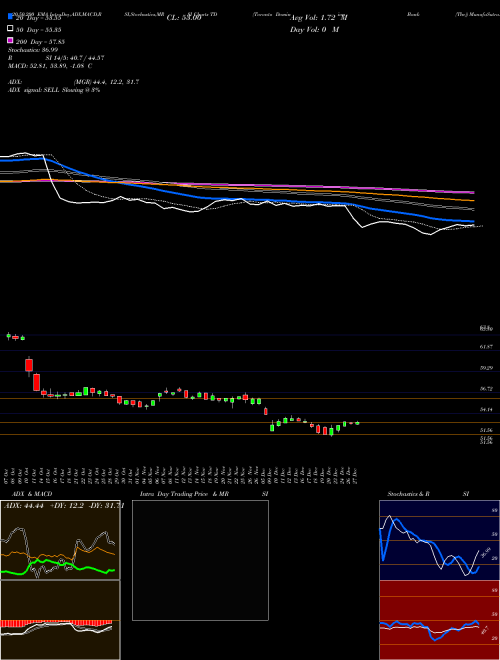
Task: Click the 61.87 price axis label
Action: pyautogui.click(x=487, y=347)
